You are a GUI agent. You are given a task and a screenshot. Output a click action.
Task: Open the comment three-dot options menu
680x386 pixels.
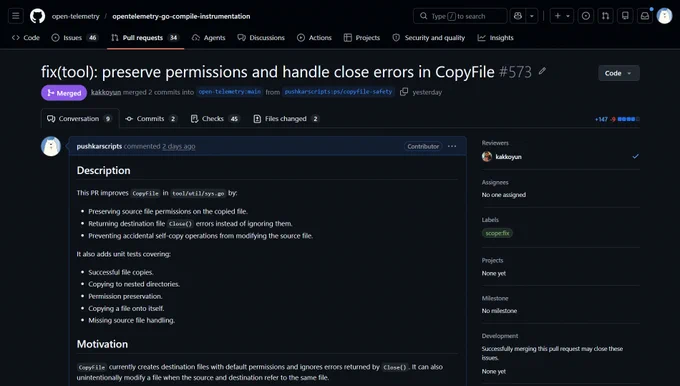click(x=452, y=146)
